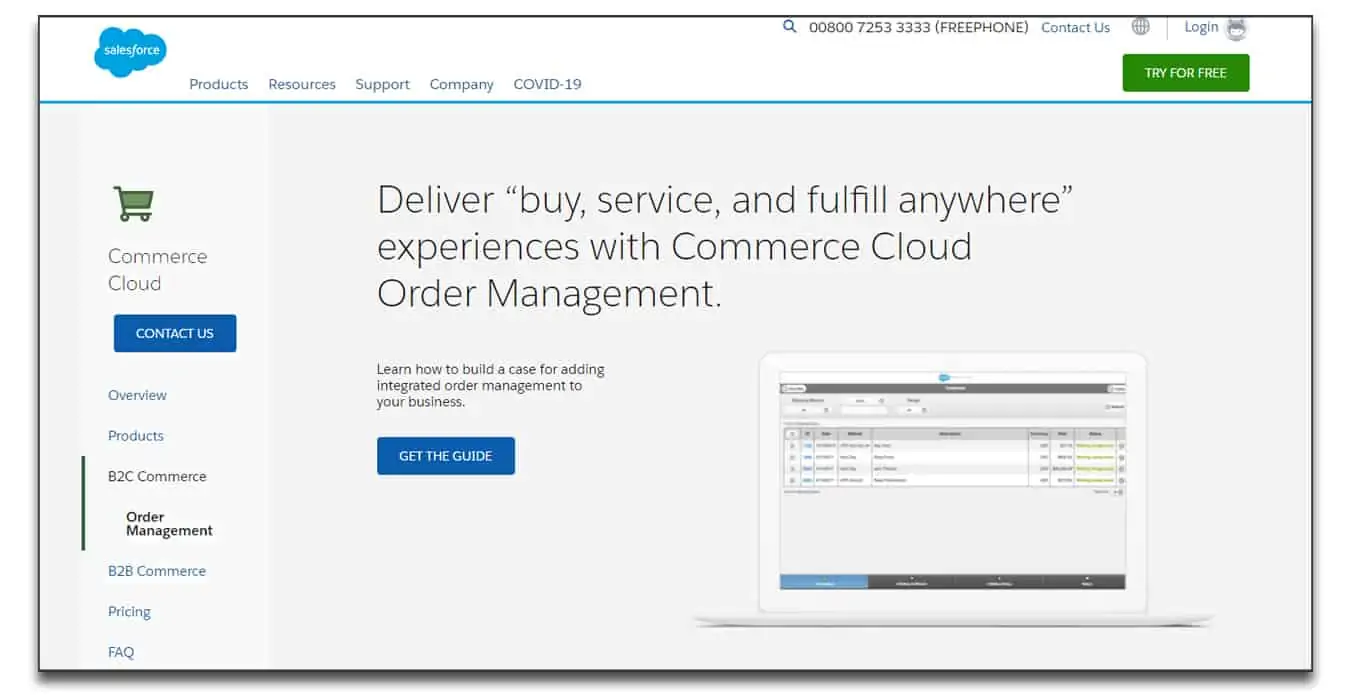This screenshot has height=695, width=1351.
Task: Open the Resources navigation menu
Action: pos(302,84)
